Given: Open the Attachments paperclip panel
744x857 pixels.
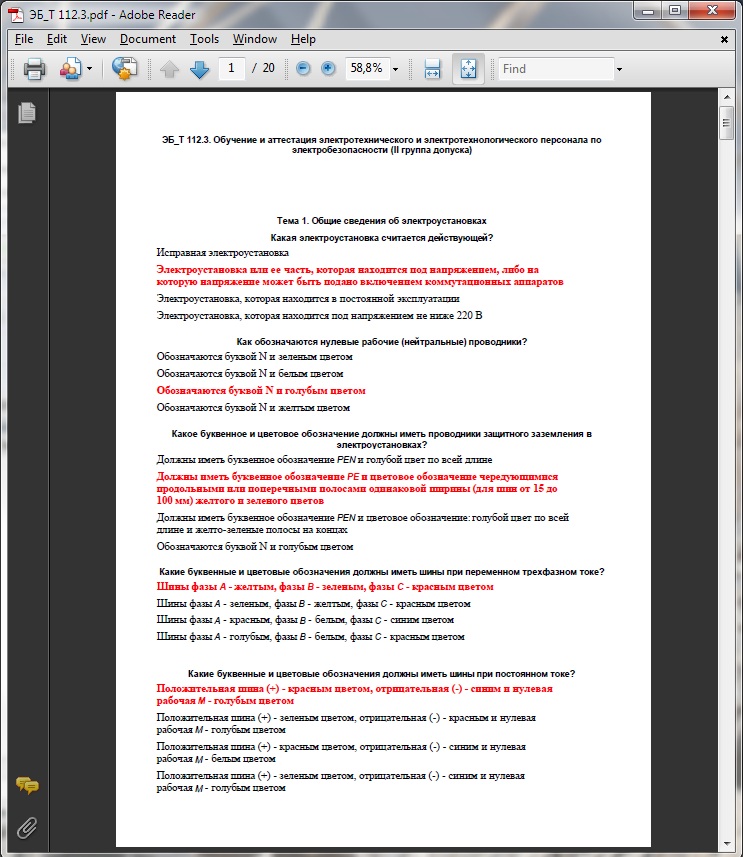Looking at the screenshot, I should [27, 826].
